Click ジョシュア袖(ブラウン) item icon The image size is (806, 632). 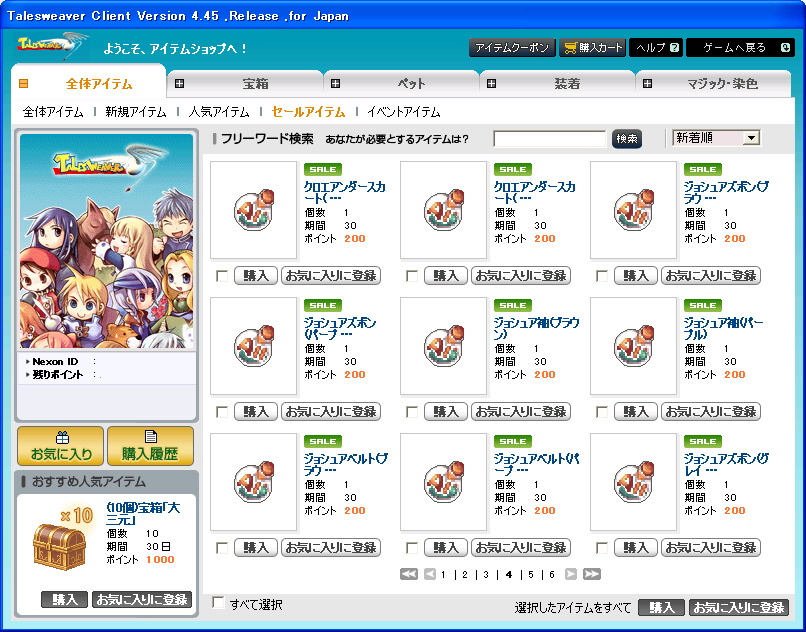444,346
